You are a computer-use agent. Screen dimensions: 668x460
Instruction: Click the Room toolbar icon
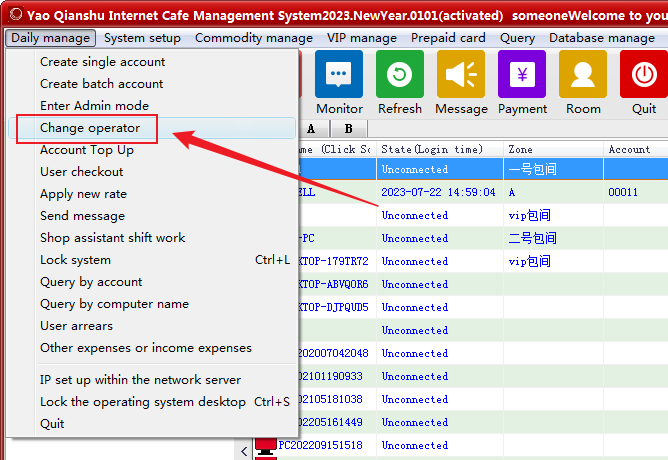(583, 75)
